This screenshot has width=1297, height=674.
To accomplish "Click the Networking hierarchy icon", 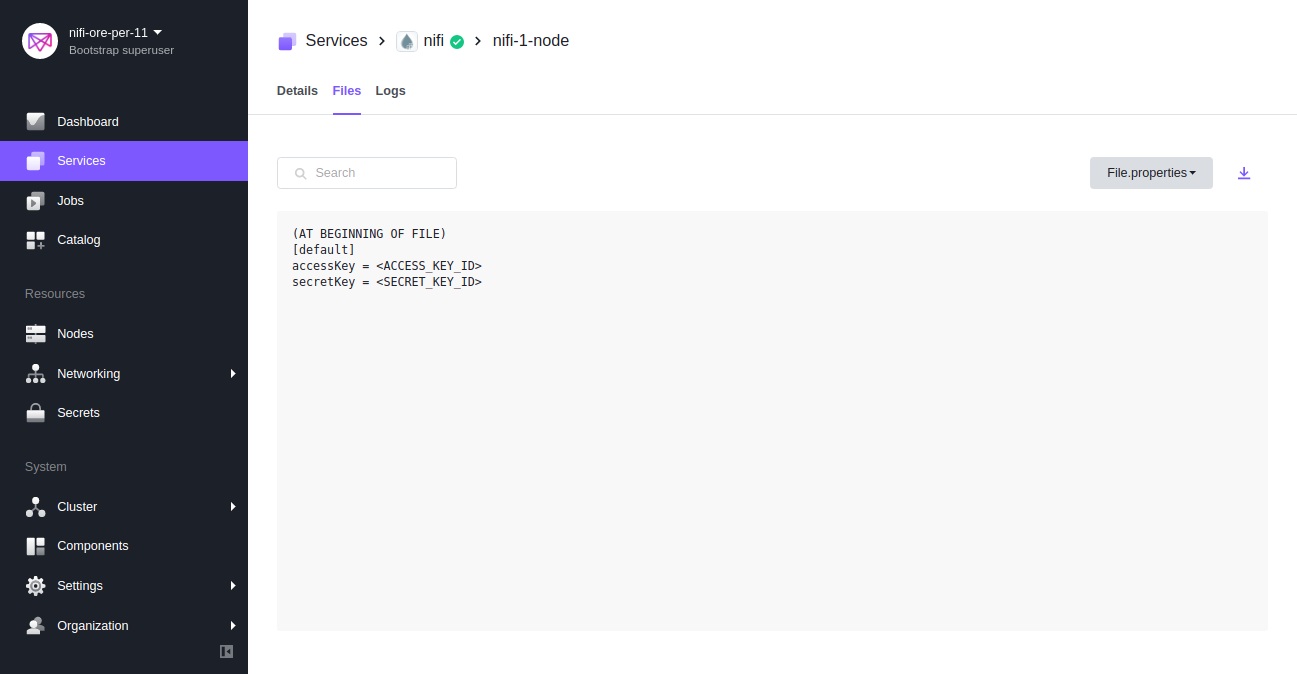I will (36, 374).
